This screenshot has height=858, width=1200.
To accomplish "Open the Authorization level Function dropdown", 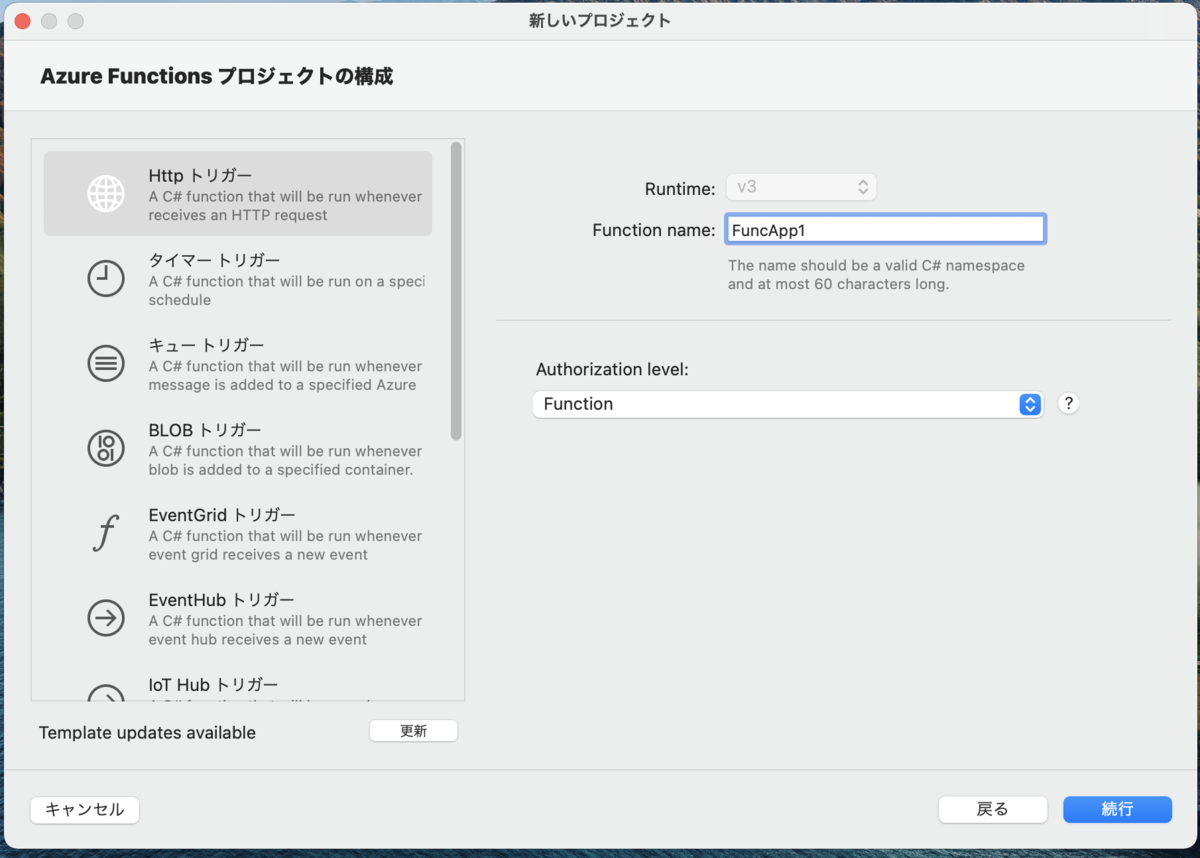I will pos(788,404).
